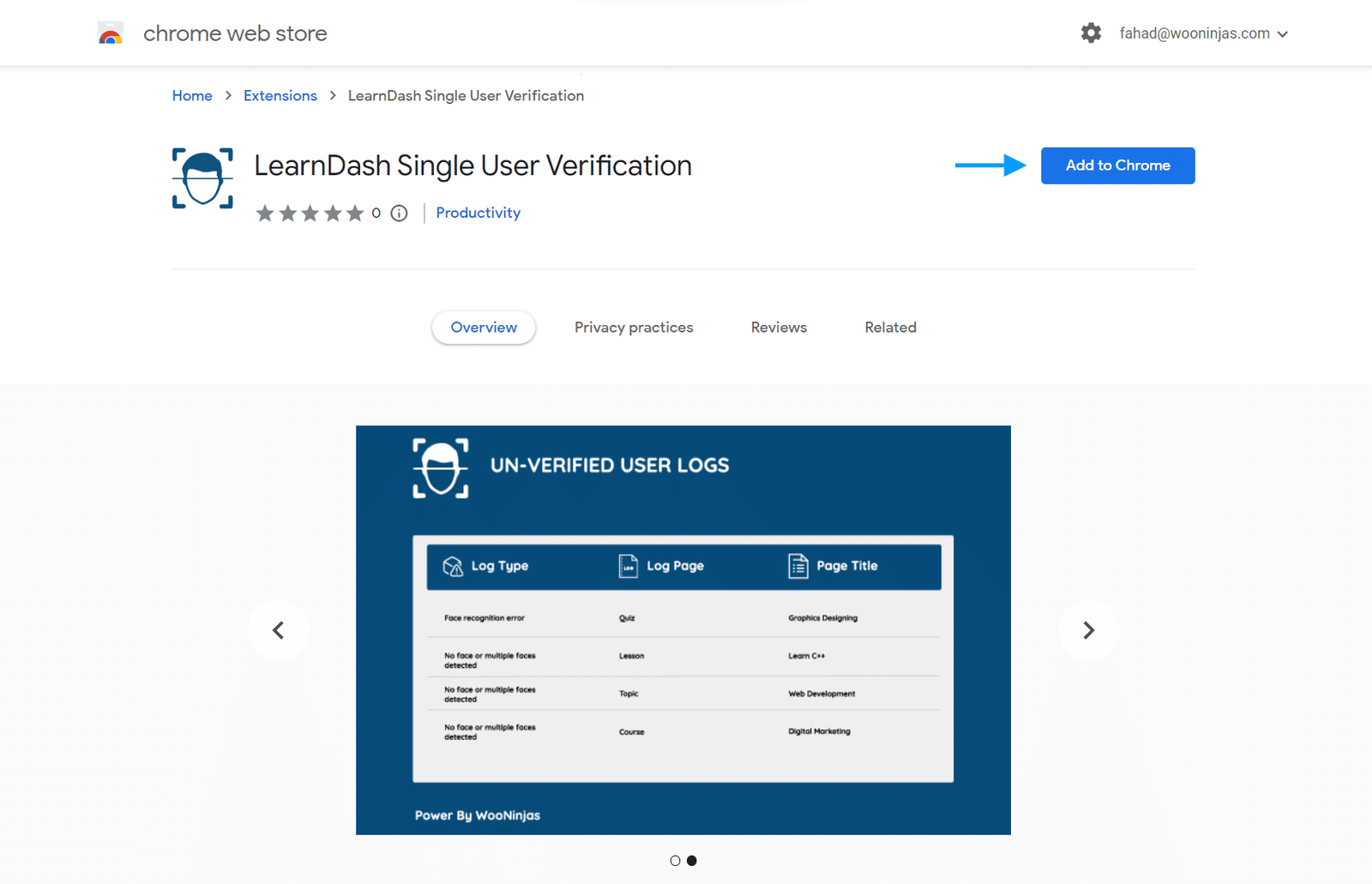Screen dimensions: 1372x884
Task: Open the settings gear icon
Action: pyautogui.click(x=1091, y=33)
